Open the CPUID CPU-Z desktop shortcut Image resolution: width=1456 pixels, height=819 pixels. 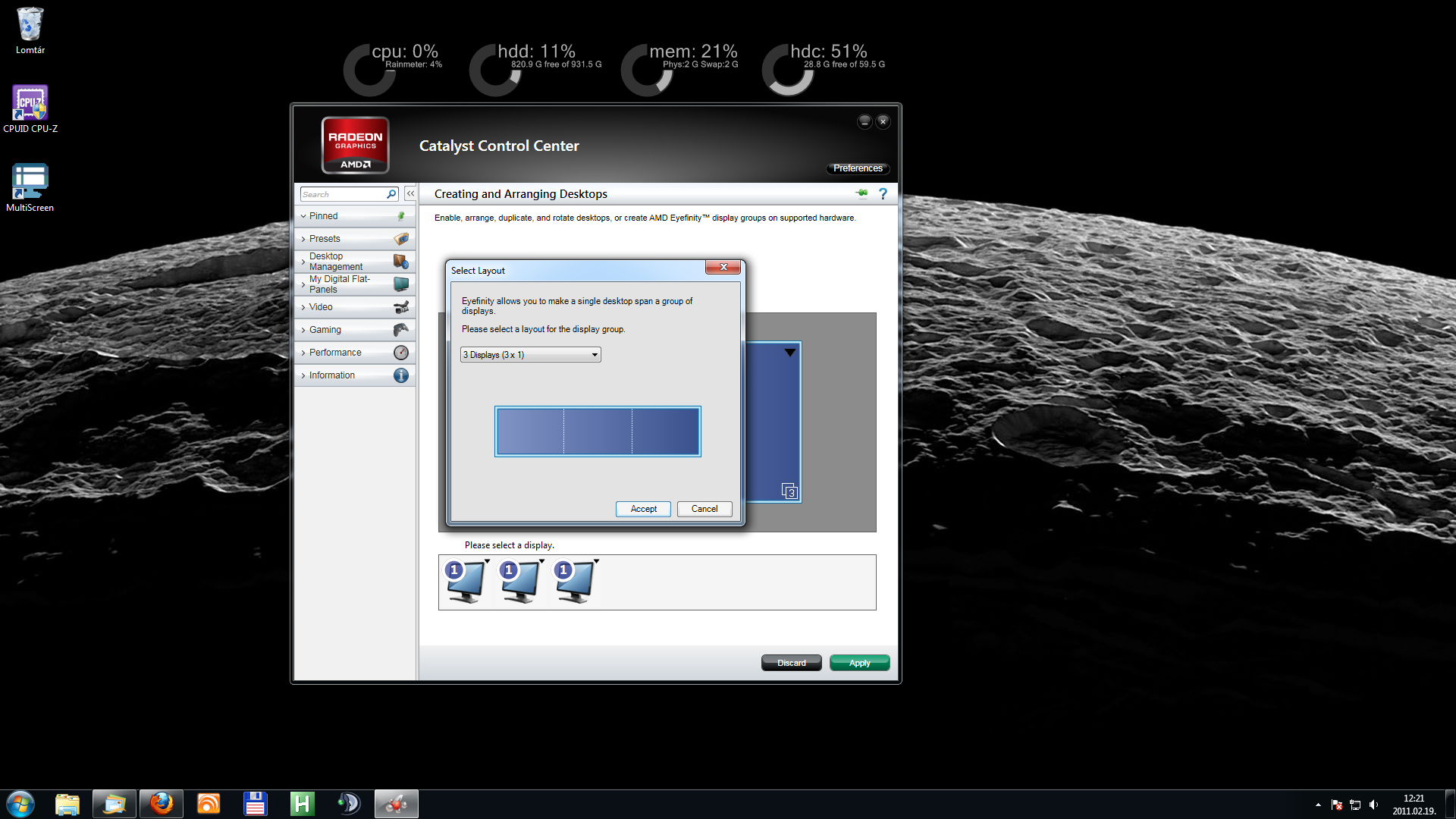30,109
